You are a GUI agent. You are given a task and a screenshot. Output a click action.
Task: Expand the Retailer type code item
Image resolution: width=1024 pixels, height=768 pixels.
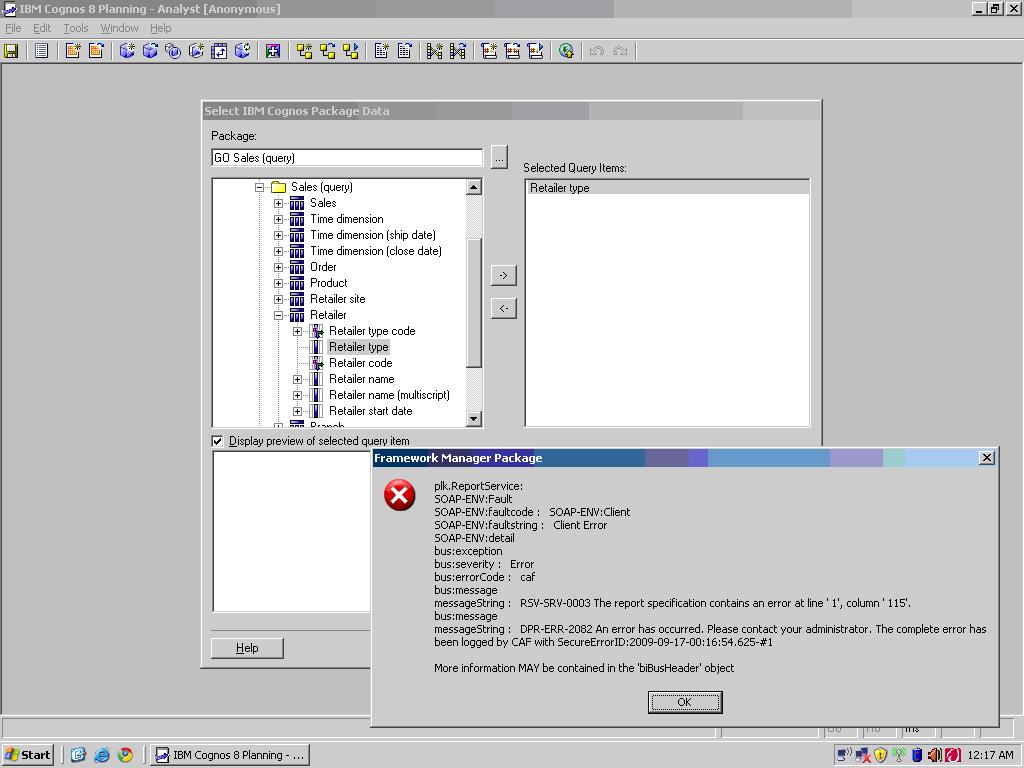(297, 331)
